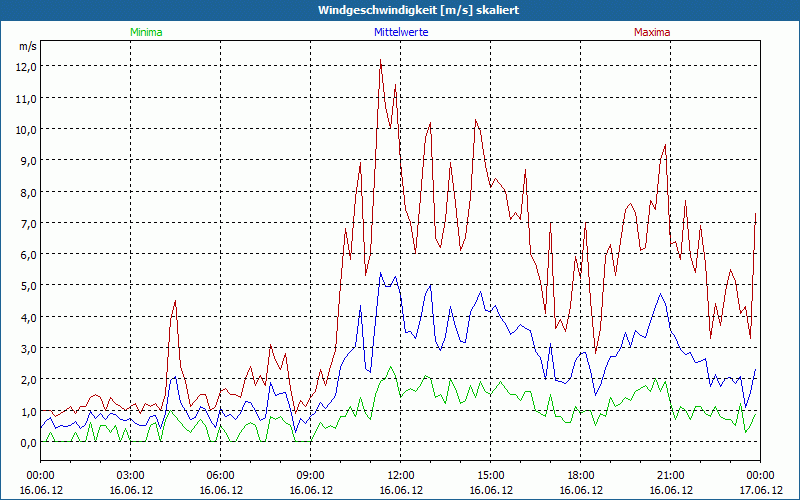Click the 17.06.12 date label
The image size is (800, 500).
[761, 490]
